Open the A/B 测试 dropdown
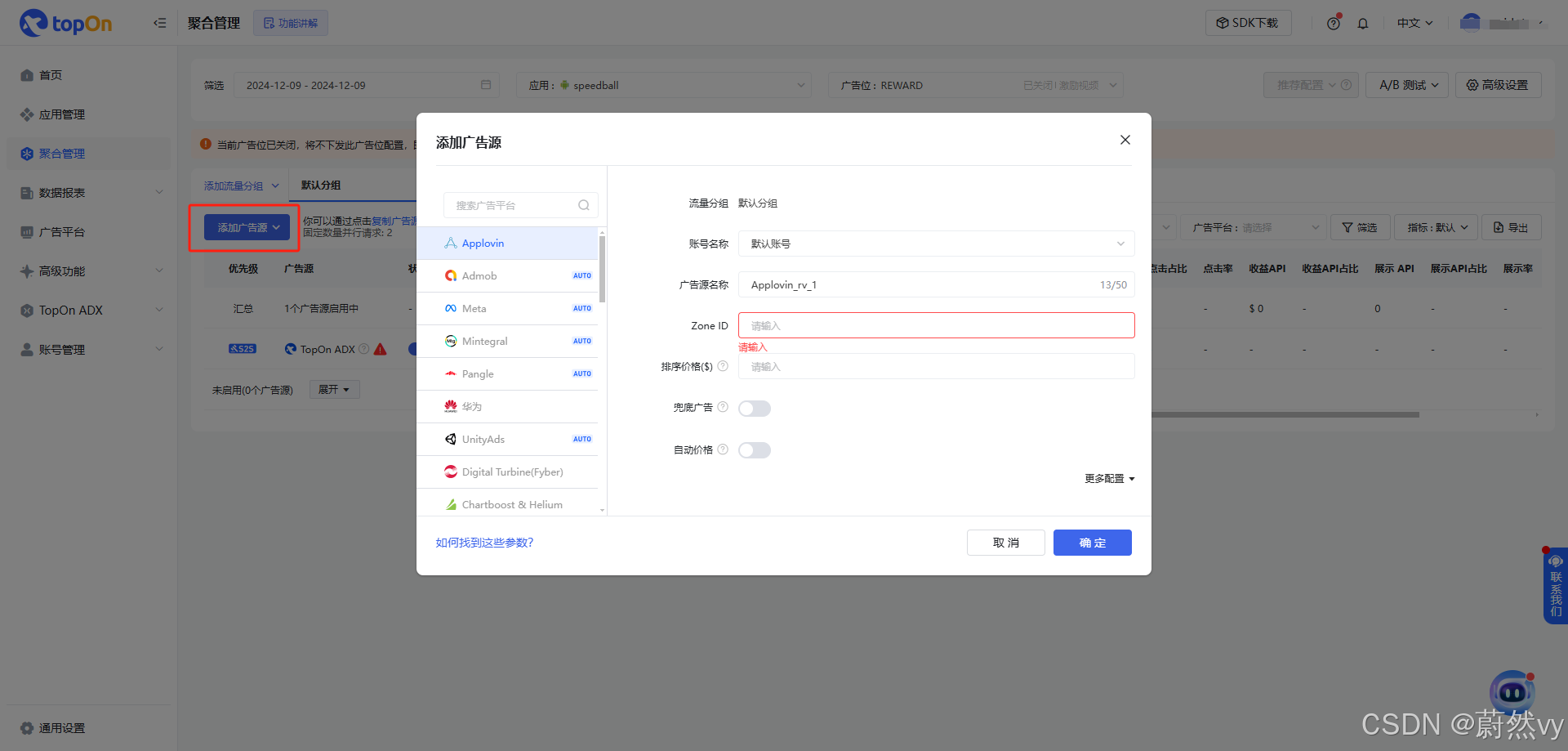This screenshot has width=1568, height=751. [x=1408, y=85]
